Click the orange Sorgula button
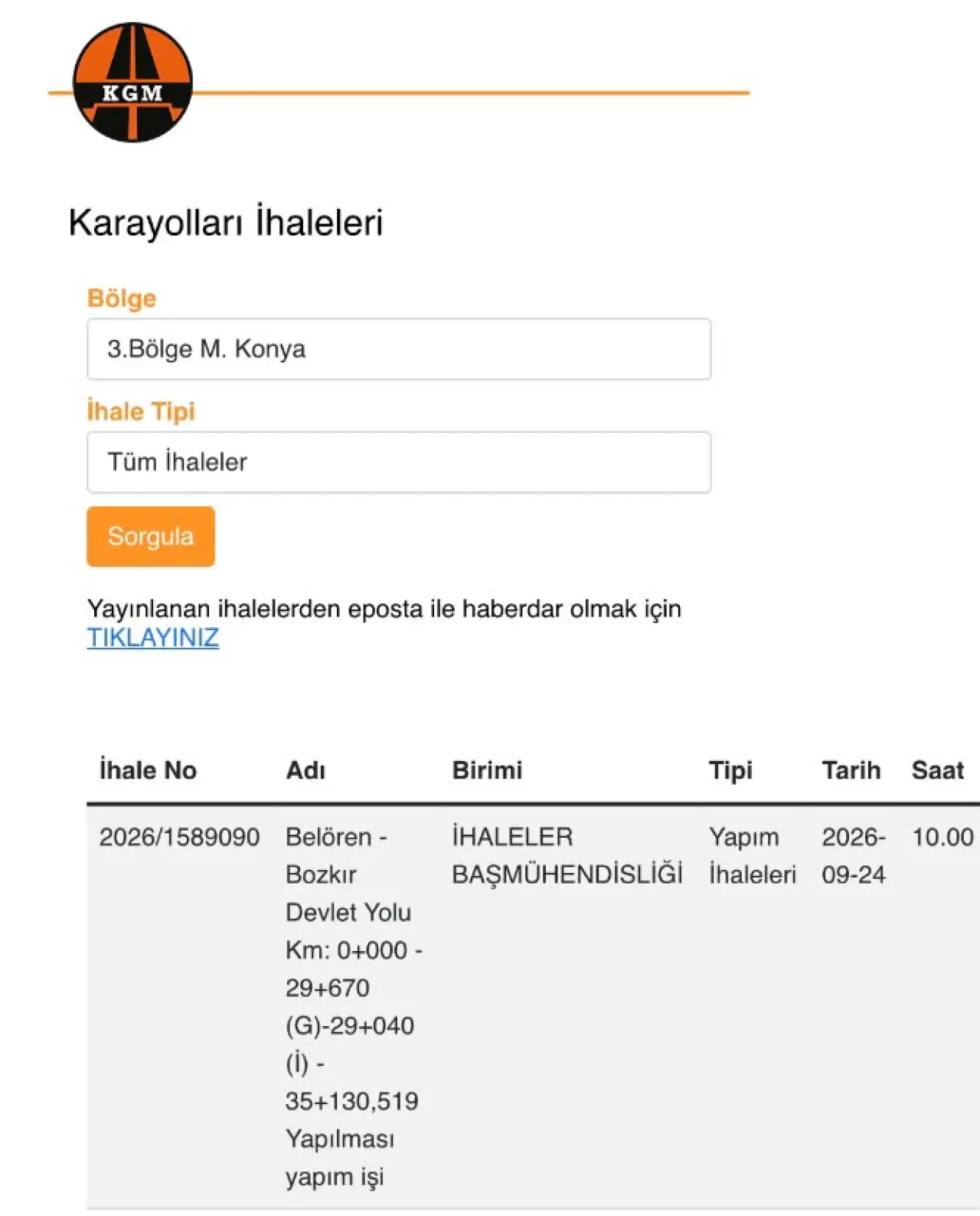The height and width of the screenshot is (1216, 980). 151,537
